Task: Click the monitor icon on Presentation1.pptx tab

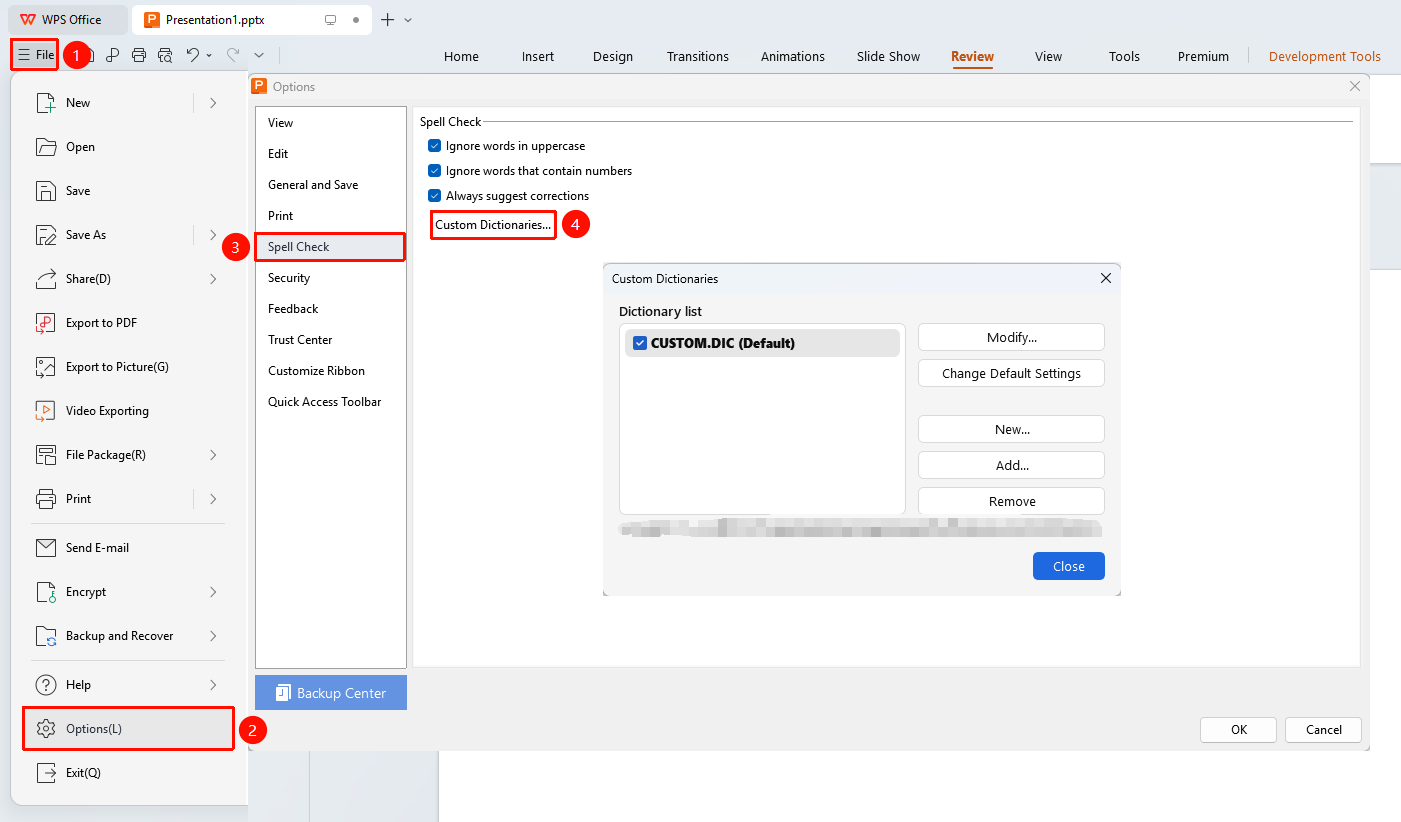Action: [x=330, y=20]
